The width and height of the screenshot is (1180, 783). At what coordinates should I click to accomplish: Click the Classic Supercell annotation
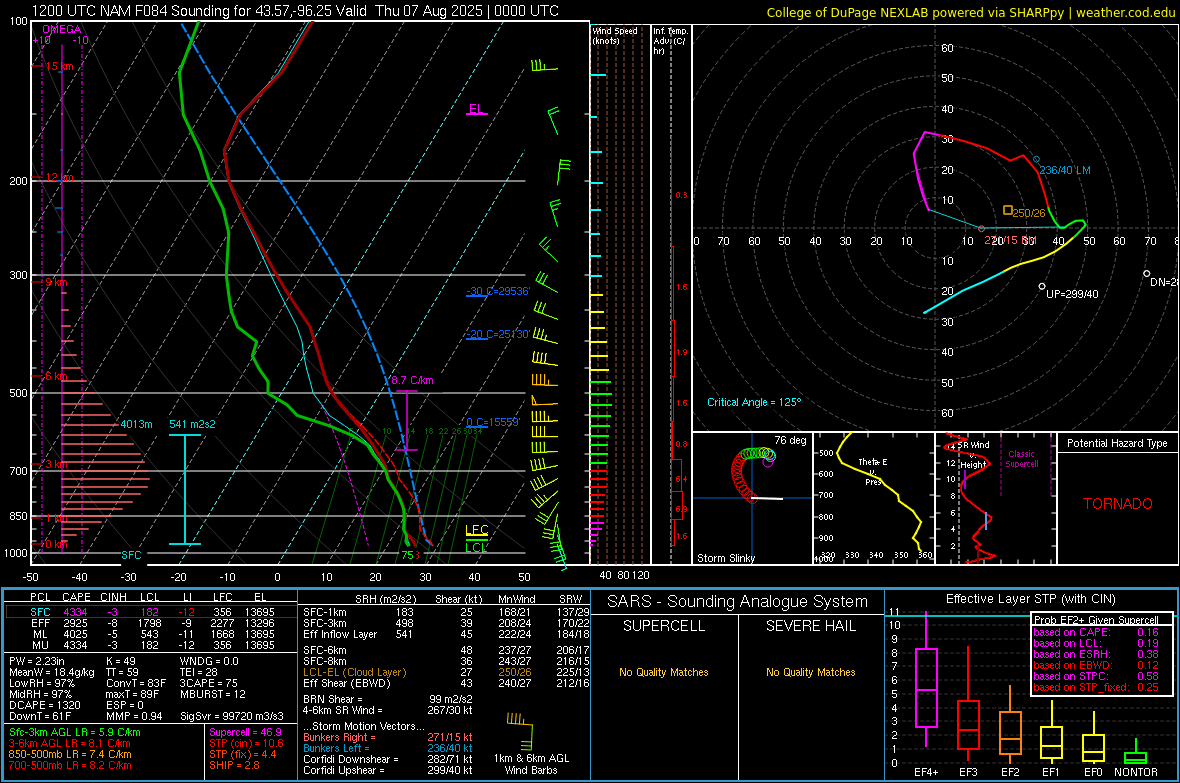[1021, 459]
